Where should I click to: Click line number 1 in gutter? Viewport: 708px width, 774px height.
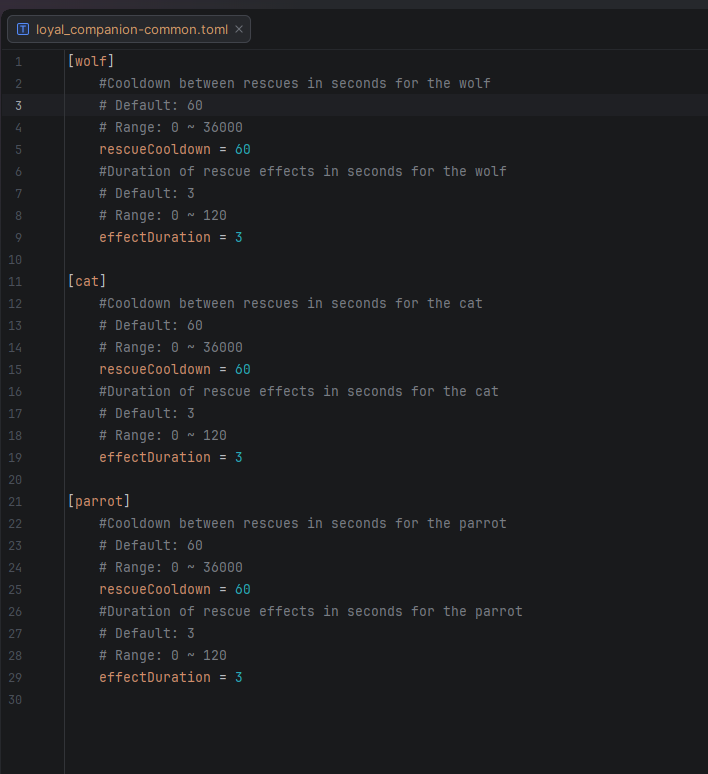click(18, 62)
